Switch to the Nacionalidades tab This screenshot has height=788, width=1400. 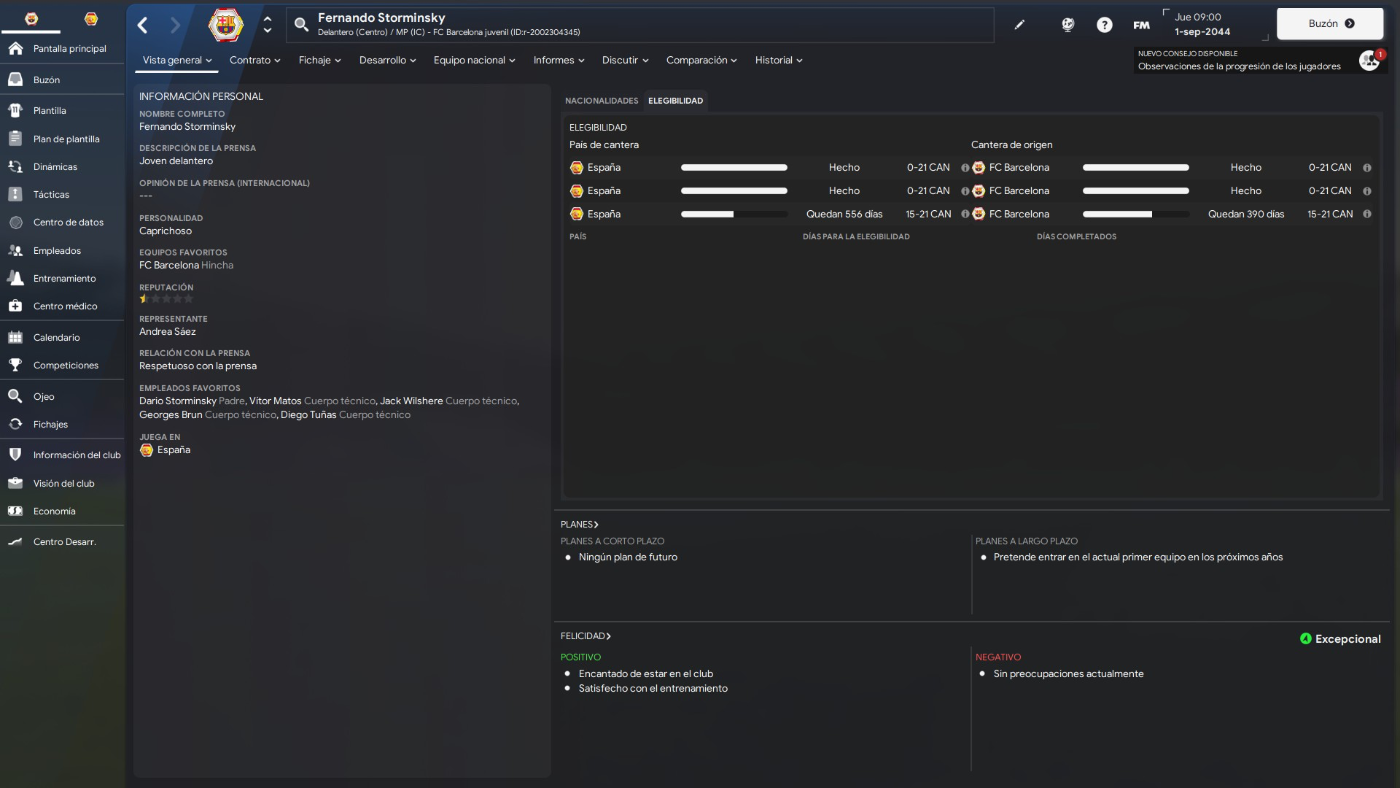tap(601, 101)
